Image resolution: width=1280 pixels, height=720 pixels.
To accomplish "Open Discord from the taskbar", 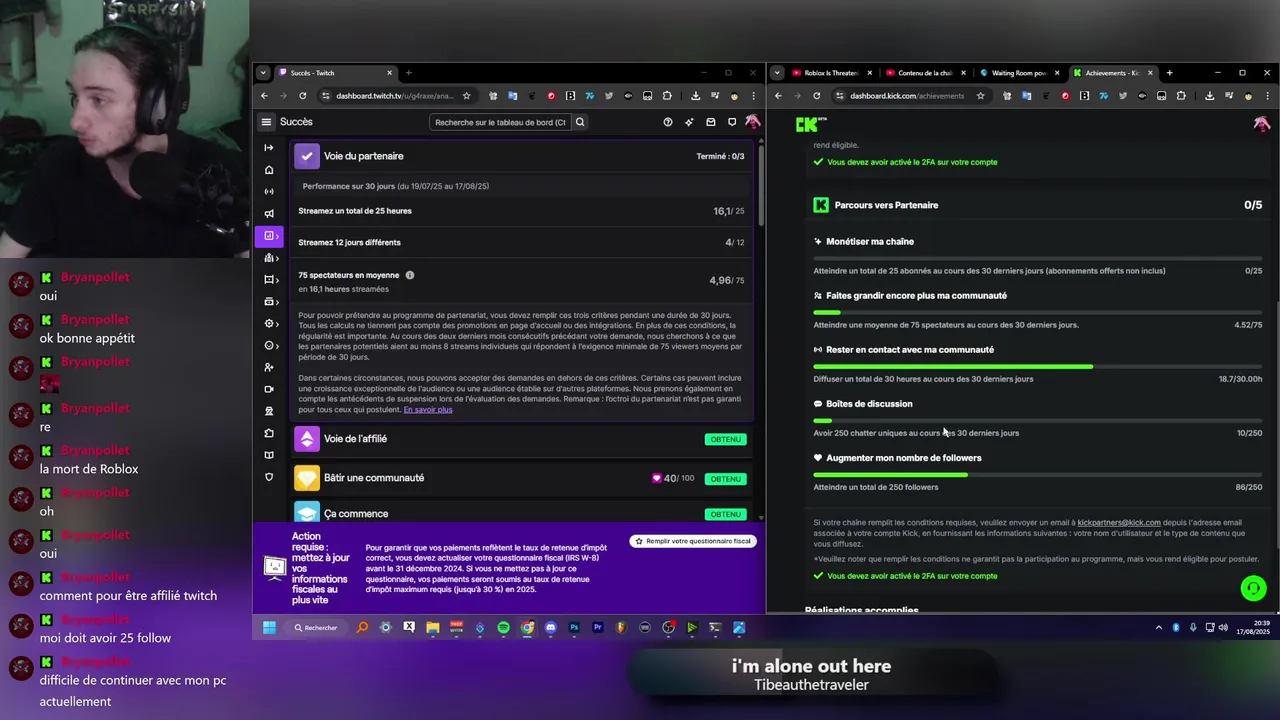I will pos(550,628).
